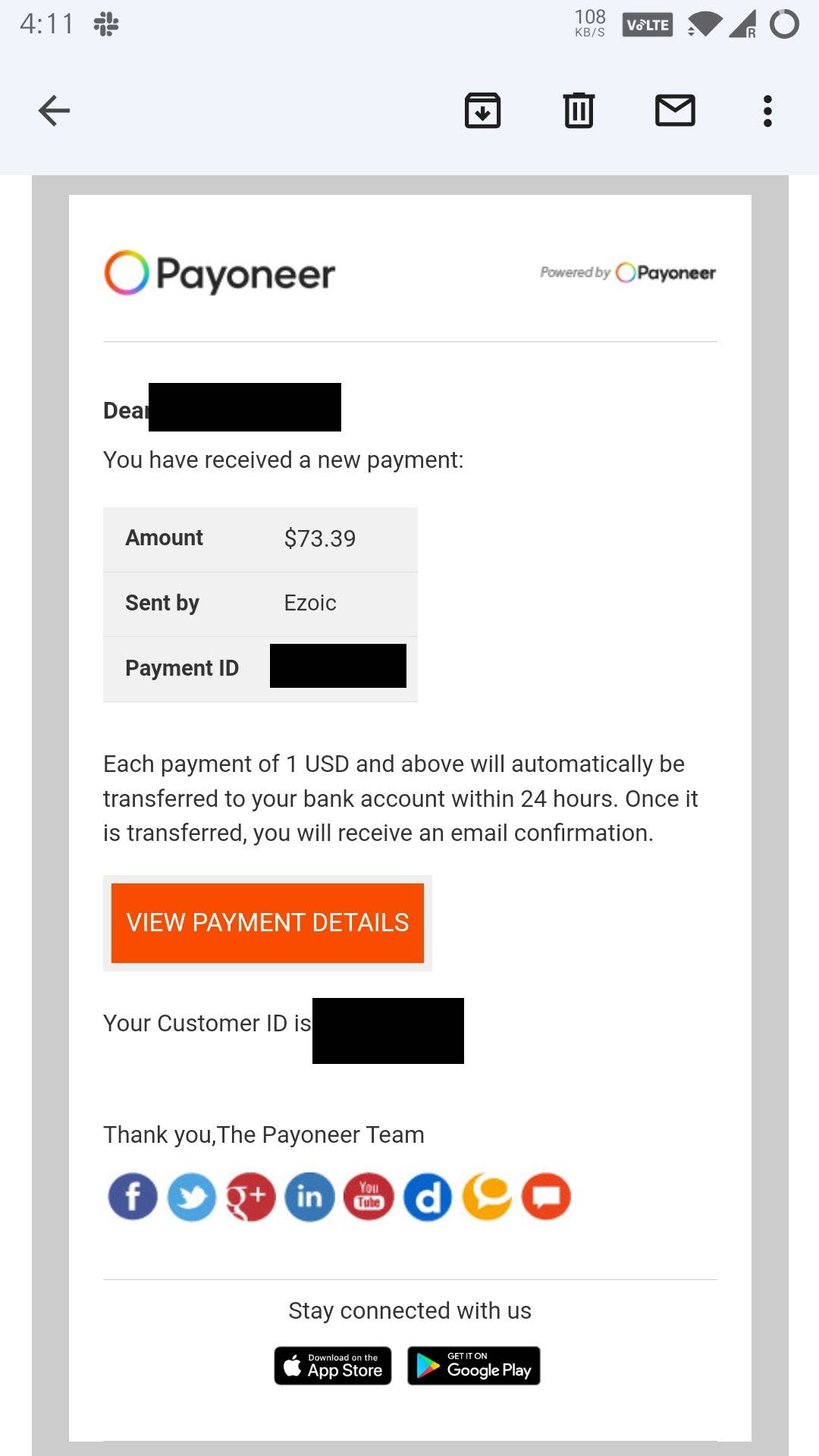Viewport: 819px width, 1456px height.
Task: Tap the main Payoneer logo
Action: (220, 273)
